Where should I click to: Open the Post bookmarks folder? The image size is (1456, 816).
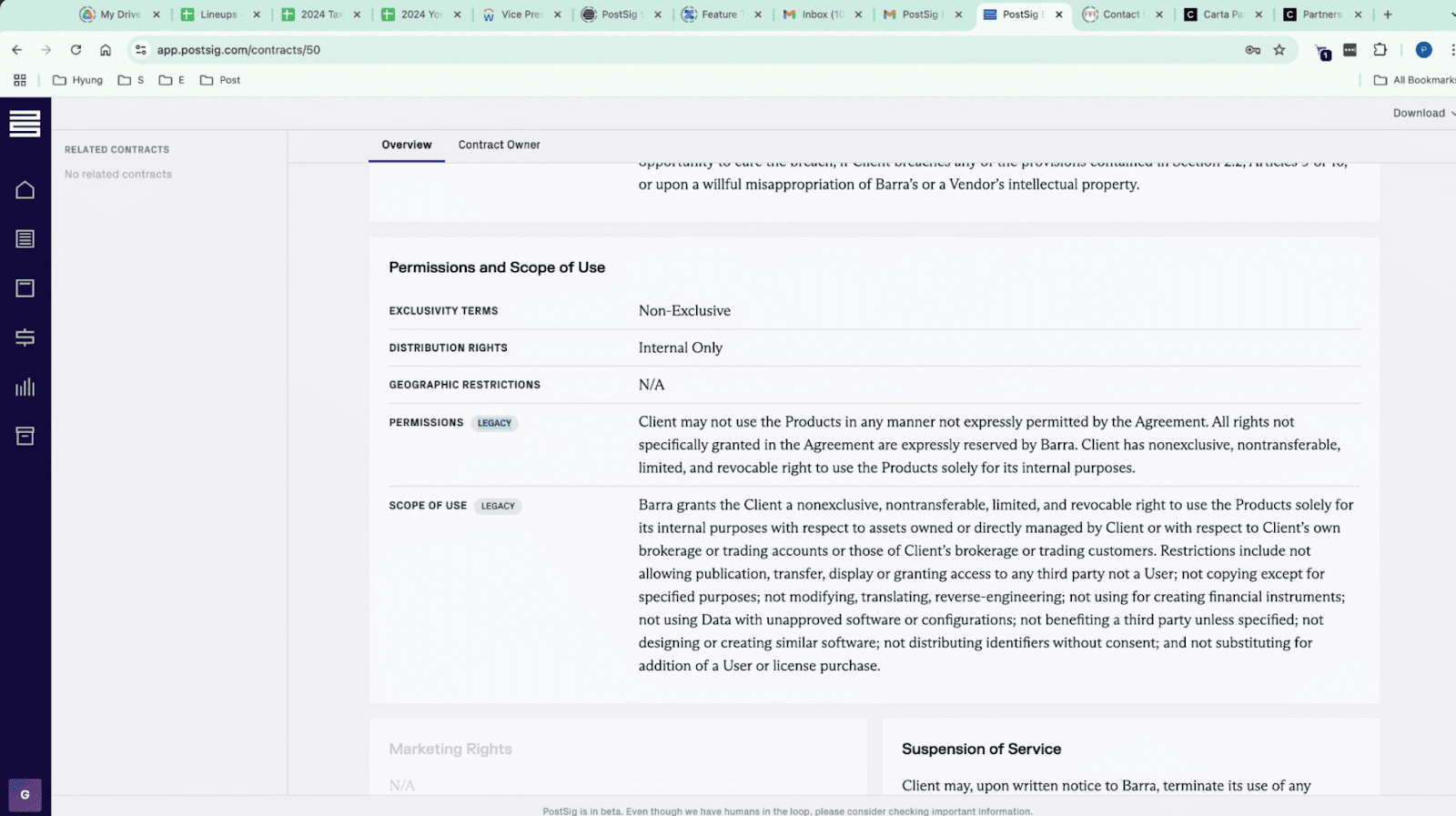(x=220, y=80)
